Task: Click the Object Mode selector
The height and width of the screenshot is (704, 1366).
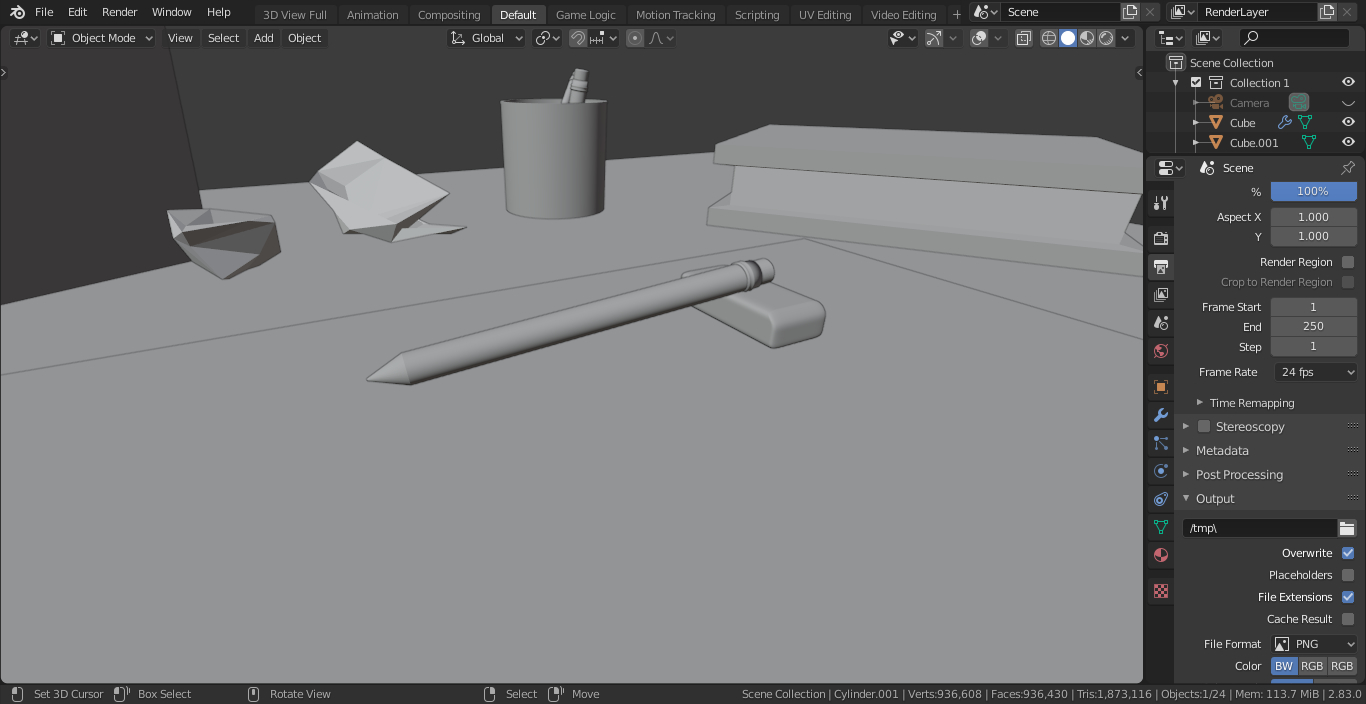Action: pyautogui.click(x=101, y=37)
